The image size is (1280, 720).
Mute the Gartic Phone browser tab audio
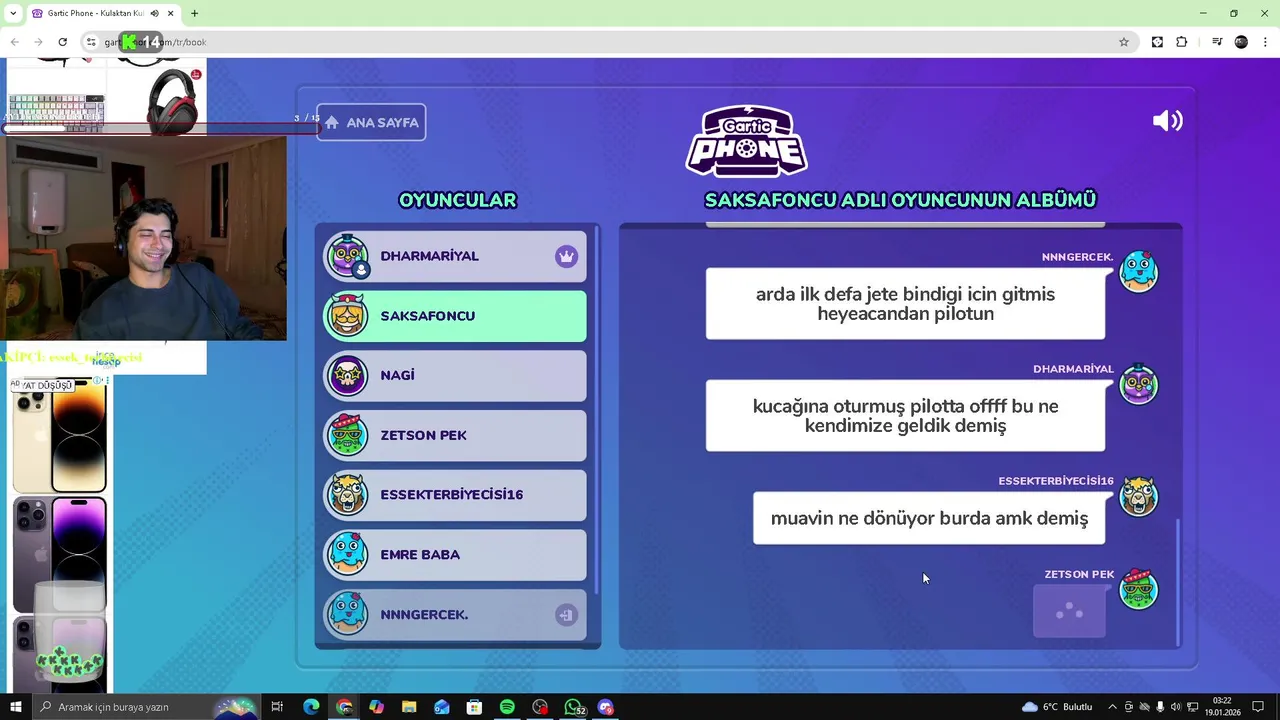(x=154, y=13)
